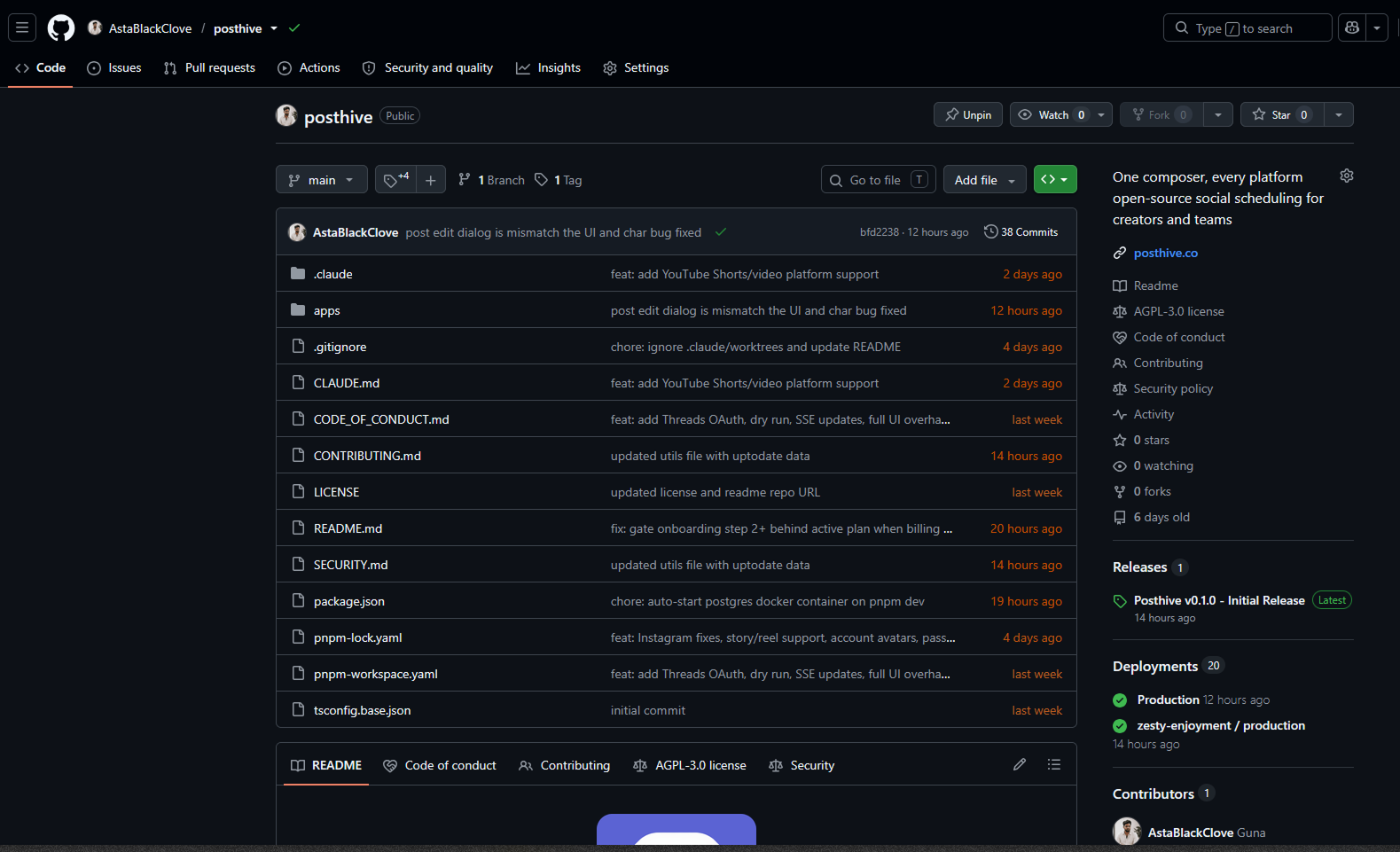1400x852 pixels.
Task: Select the Code of conduct tab
Action: 440,765
